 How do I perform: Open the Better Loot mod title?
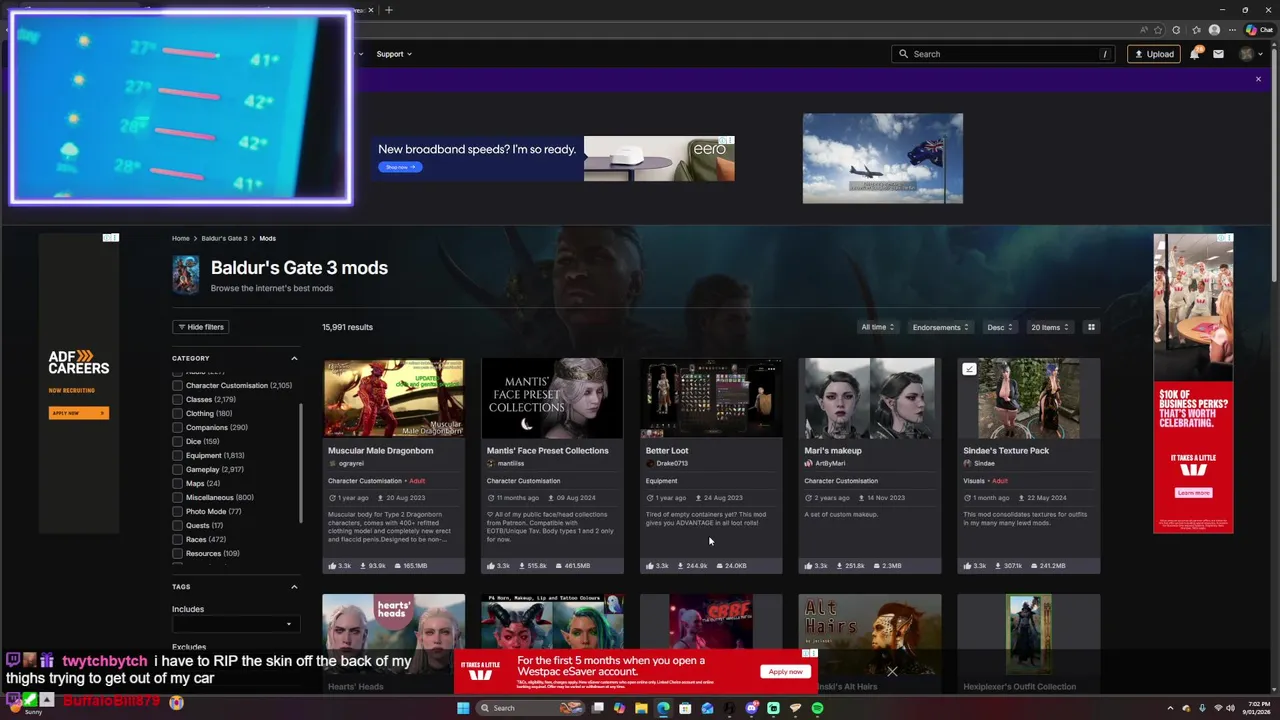tap(666, 451)
